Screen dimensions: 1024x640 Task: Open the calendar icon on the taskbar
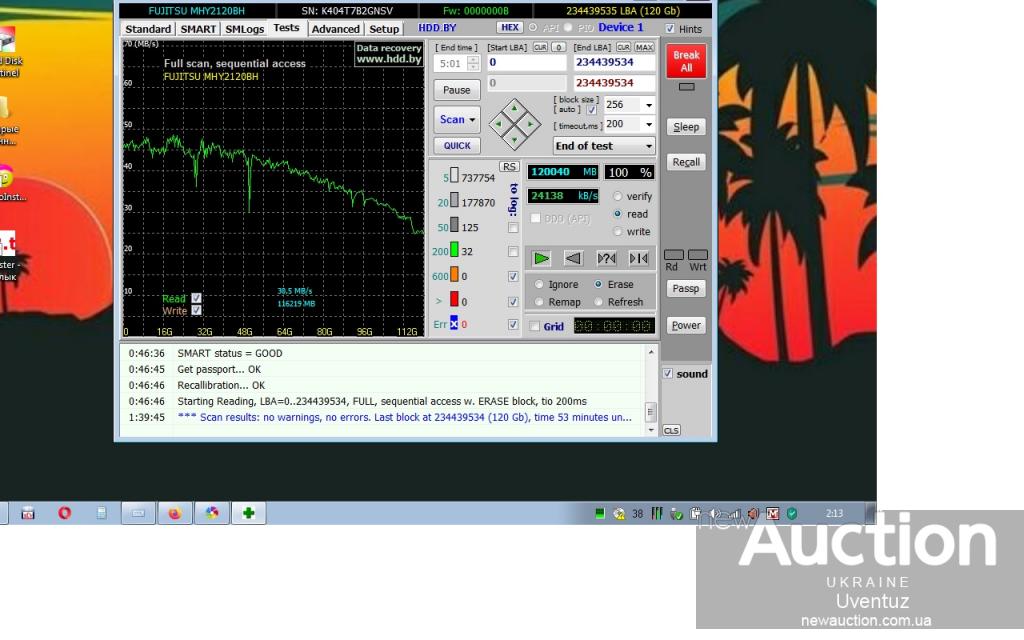(x=27, y=513)
